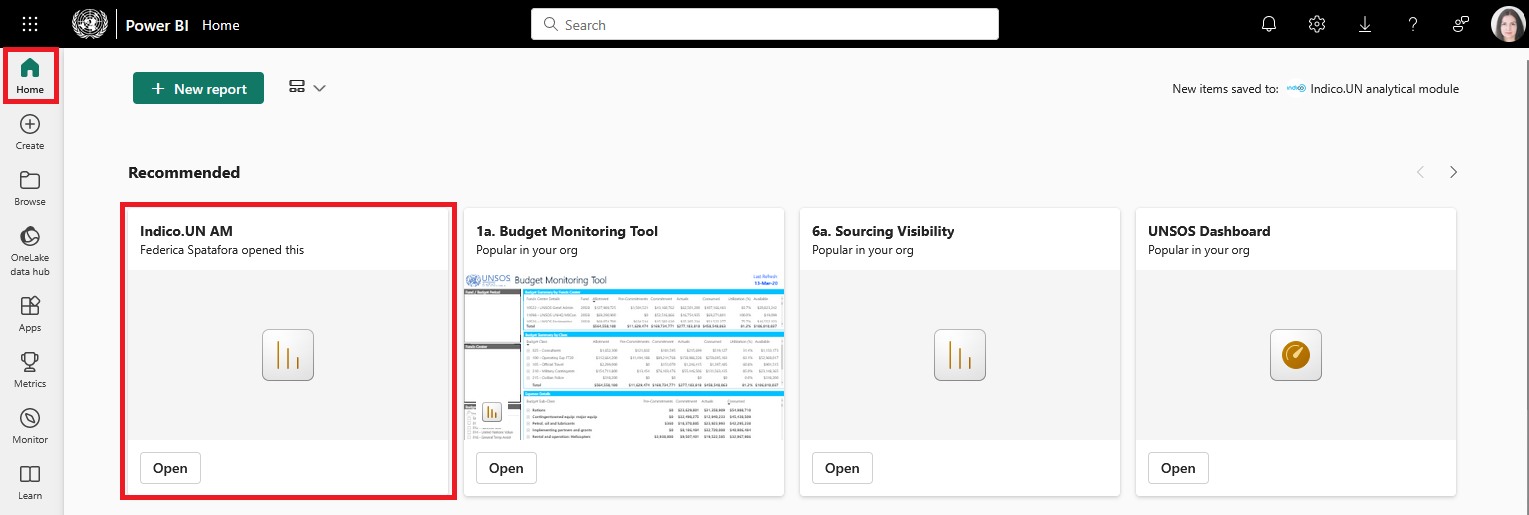
Task: Open Monitor in the sidebar
Action: pos(30,426)
